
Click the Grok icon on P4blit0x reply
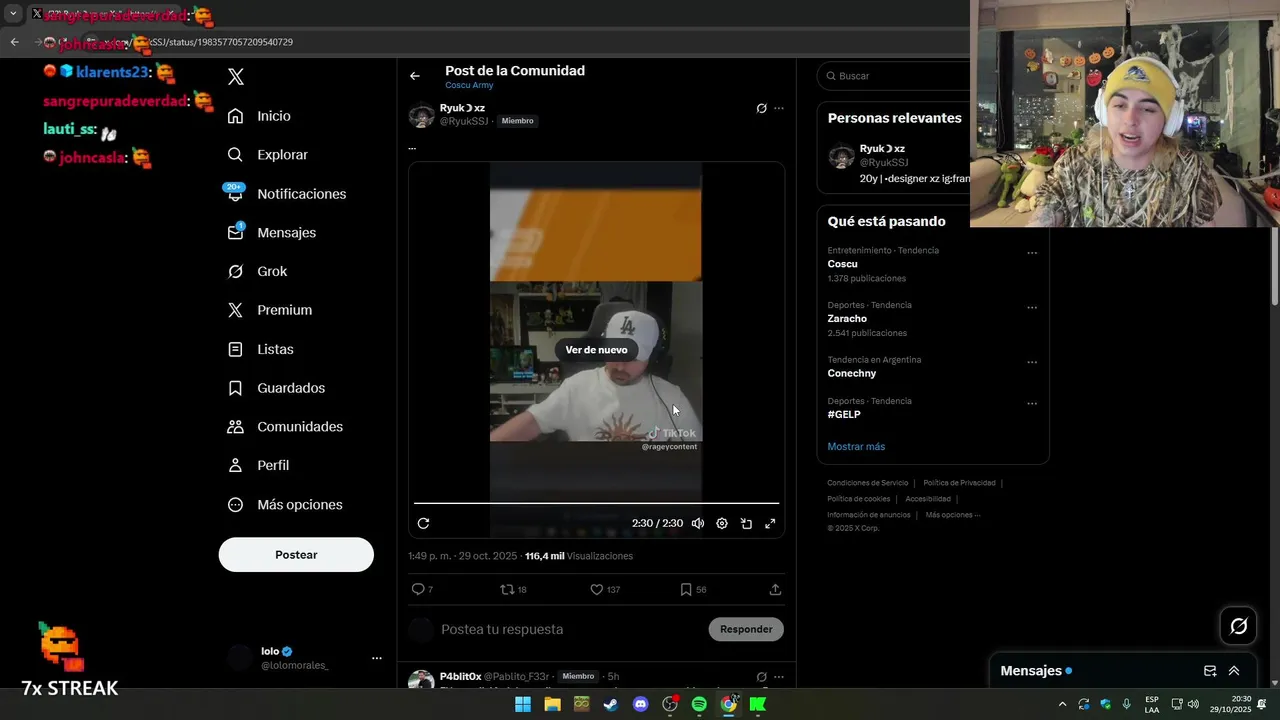(761, 677)
